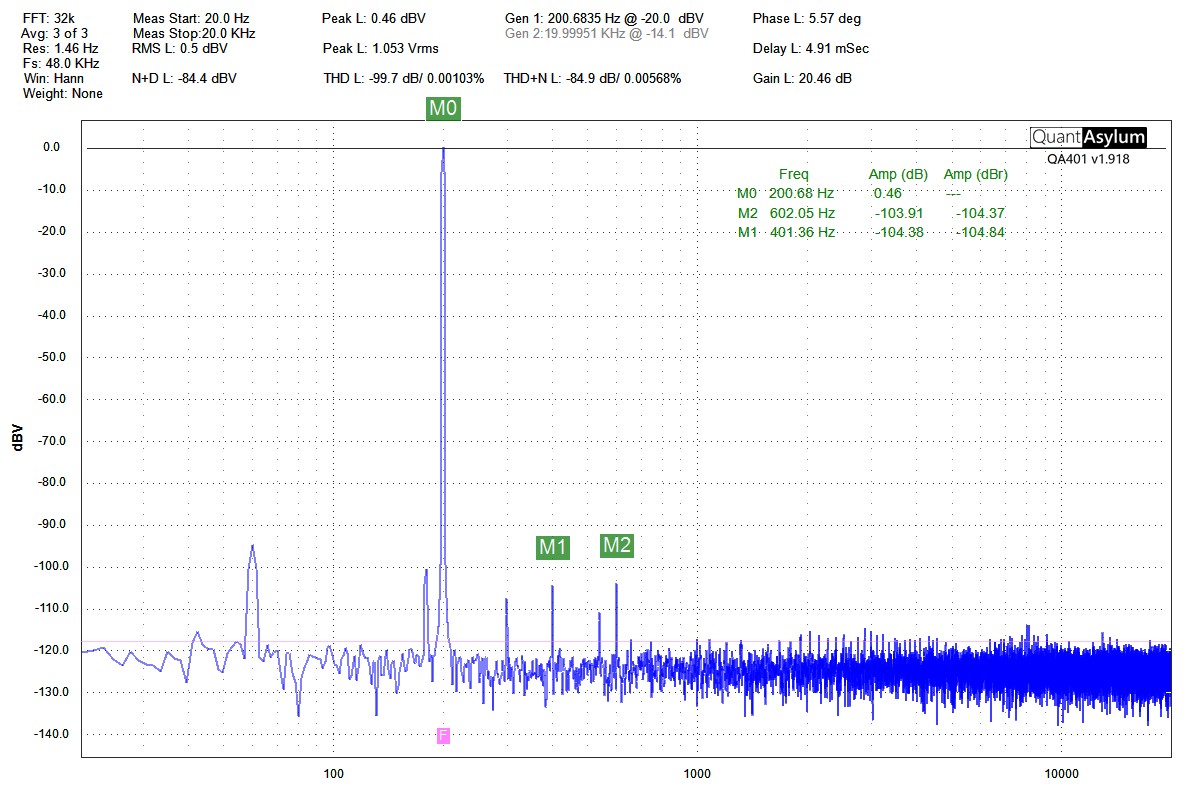Click the Gen 1 generator readout
This screenshot has height=791, width=1200.
click(605, 18)
